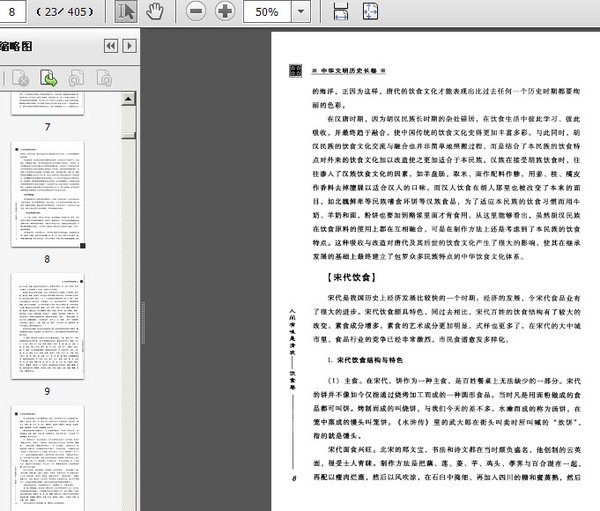Click the page count (23/405) label
600x511 pixels.
pos(65,12)
